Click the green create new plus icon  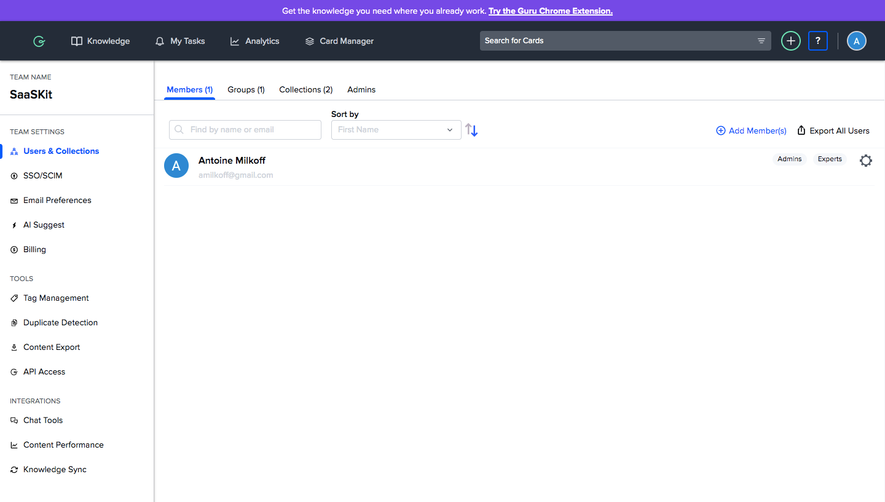tap(791, 41)
